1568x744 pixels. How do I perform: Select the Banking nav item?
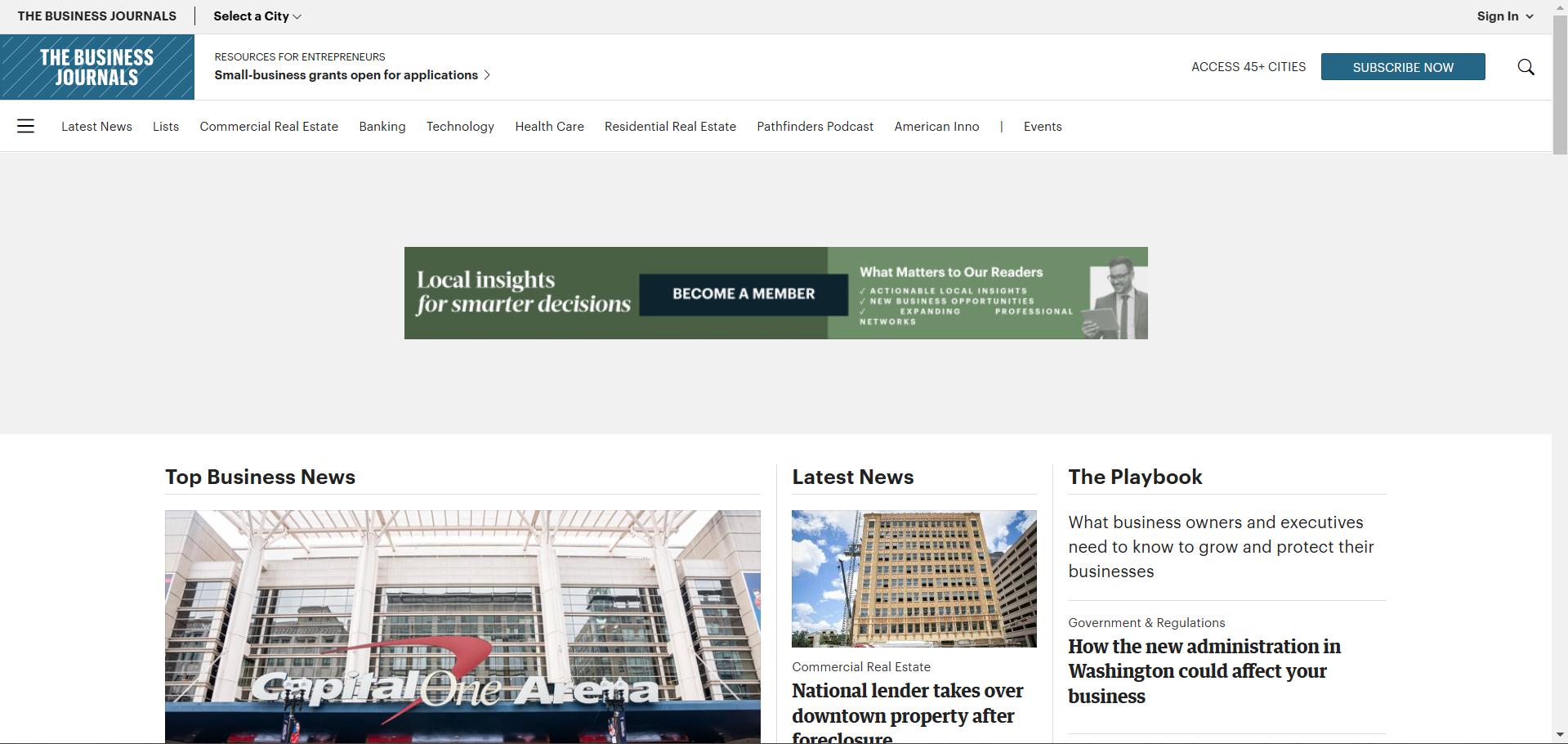point(382,127)
